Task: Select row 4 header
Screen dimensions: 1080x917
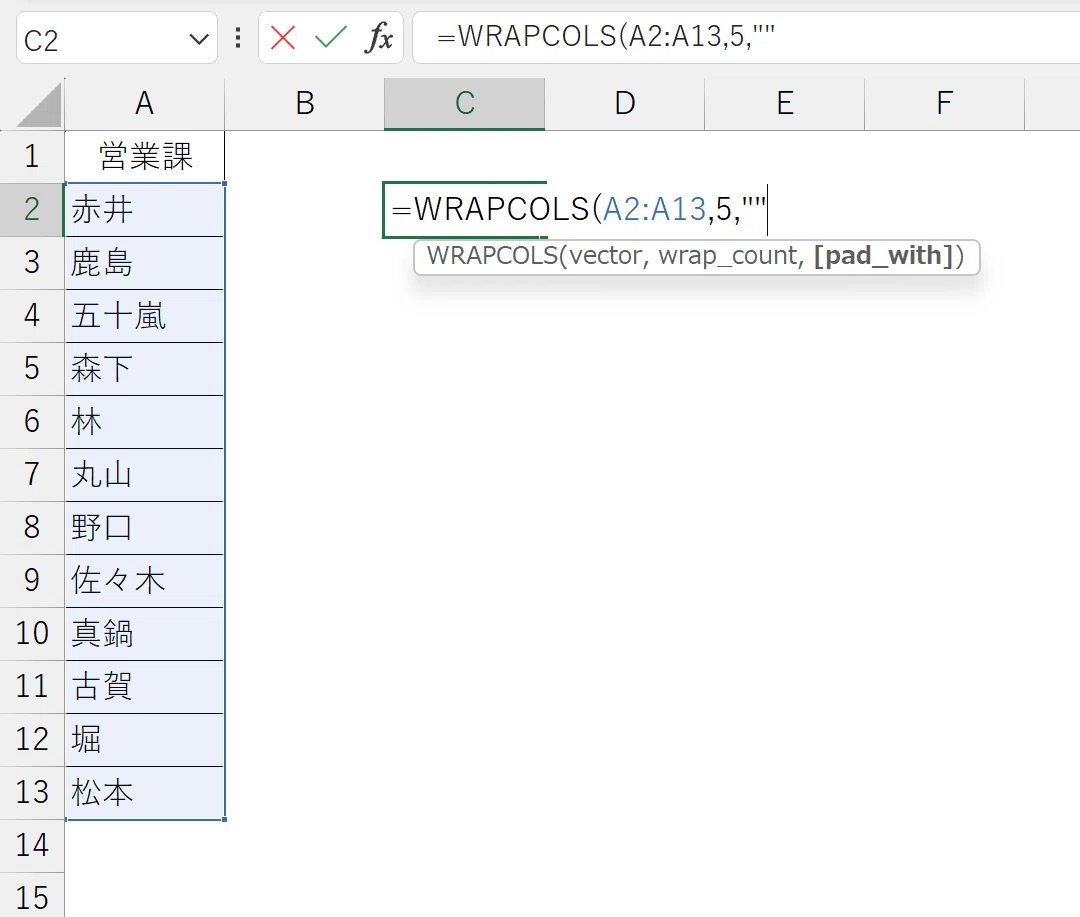Action: click(x=32, y=316)
